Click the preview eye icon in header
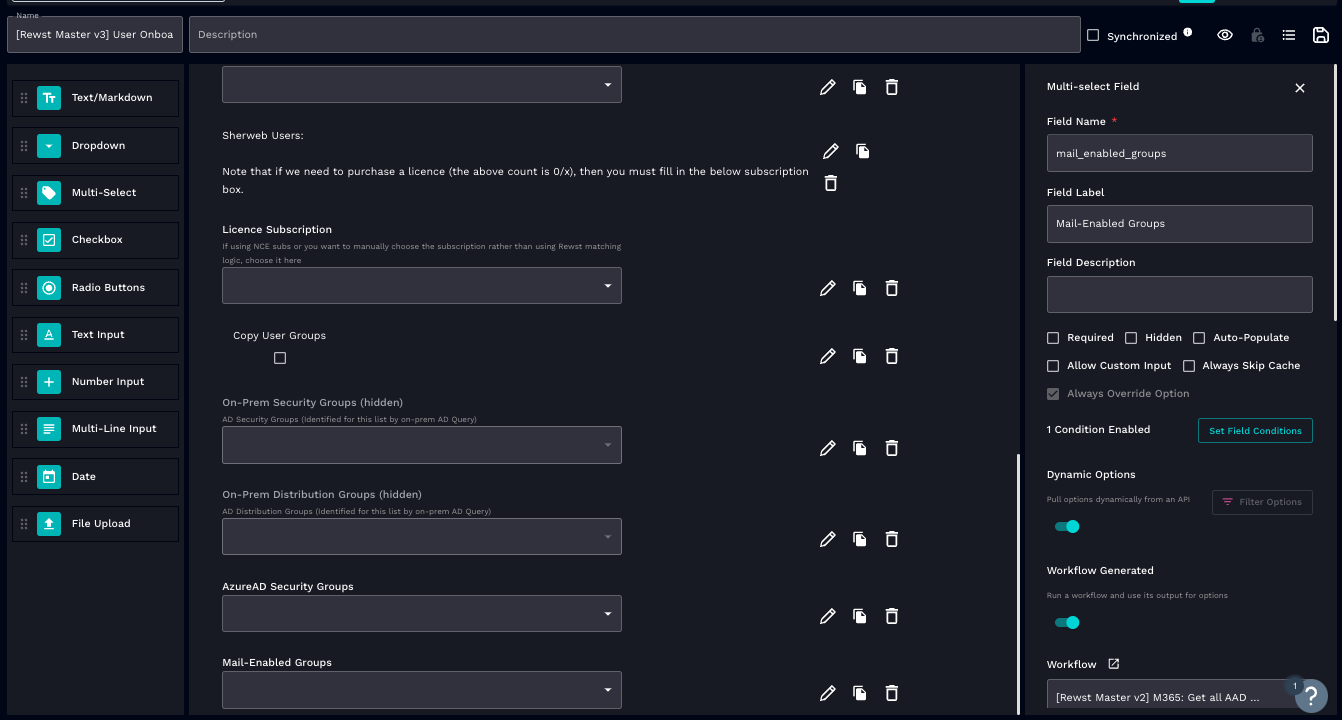 [1225, 35]
